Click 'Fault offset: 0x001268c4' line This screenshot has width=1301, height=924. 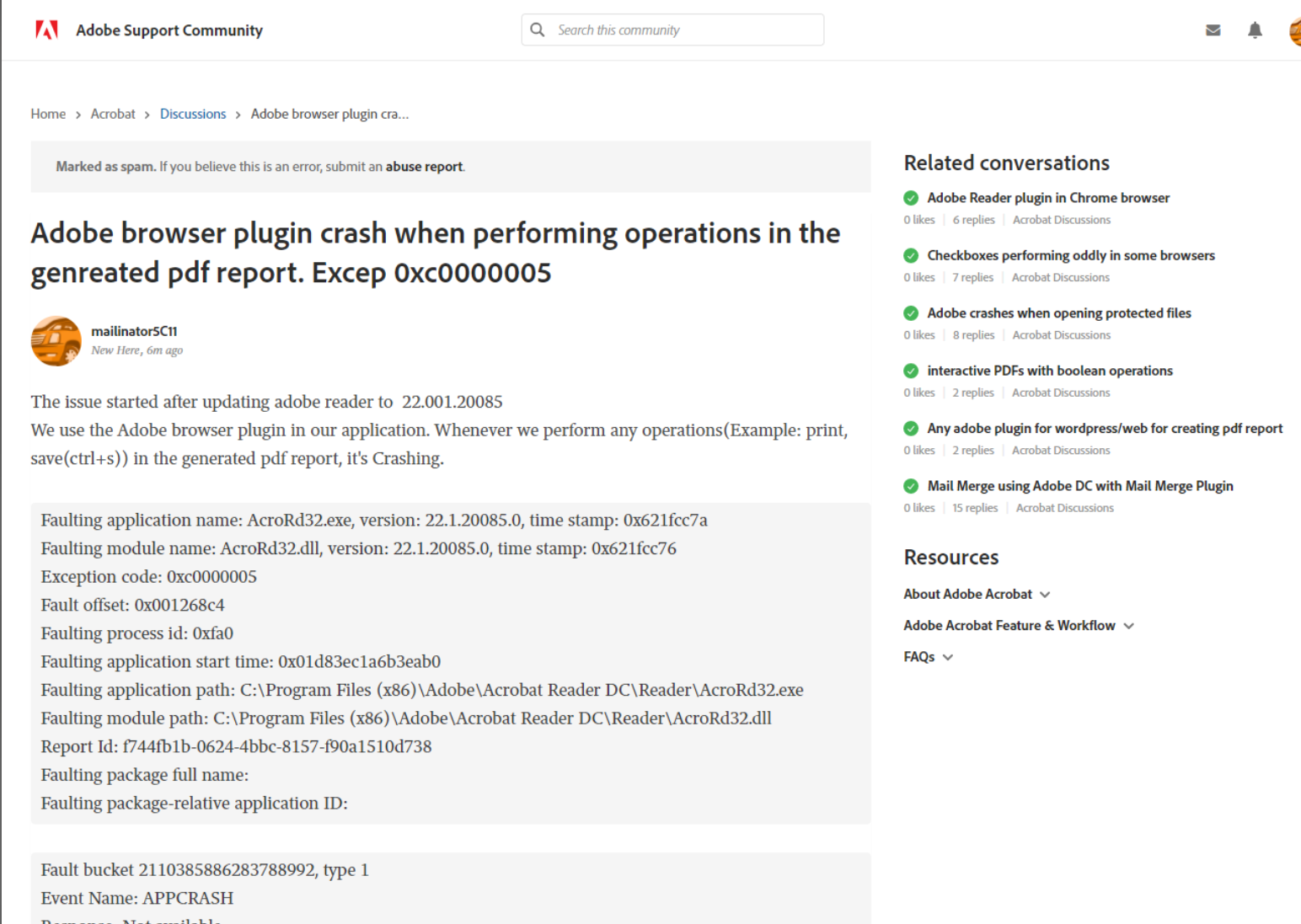point(133,605)
